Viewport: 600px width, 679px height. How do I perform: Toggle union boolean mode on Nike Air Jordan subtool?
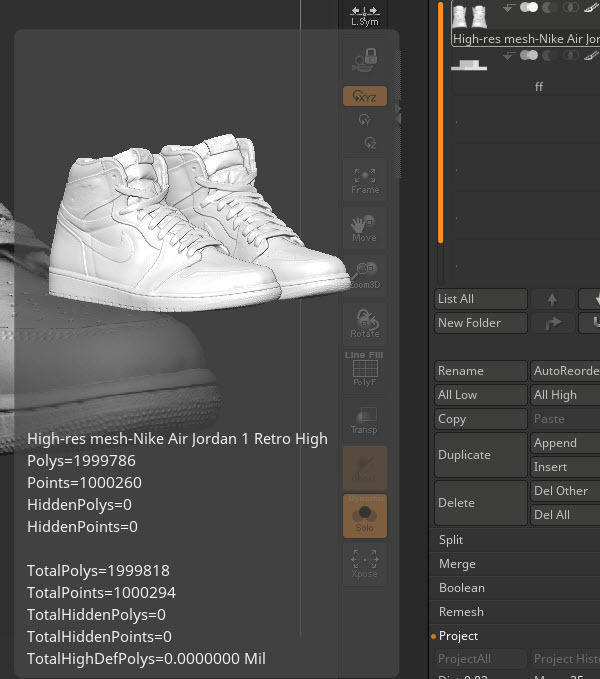click(529, 7)
